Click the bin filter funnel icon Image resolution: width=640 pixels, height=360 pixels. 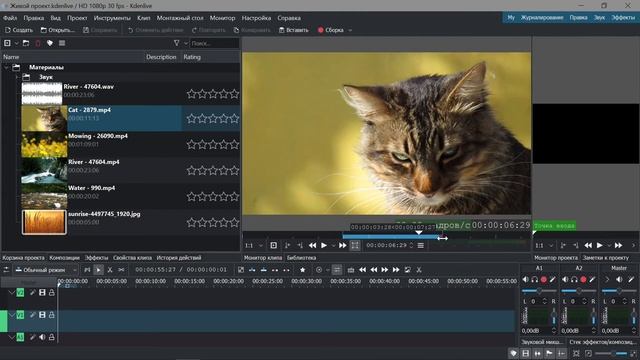pos(176,43)
